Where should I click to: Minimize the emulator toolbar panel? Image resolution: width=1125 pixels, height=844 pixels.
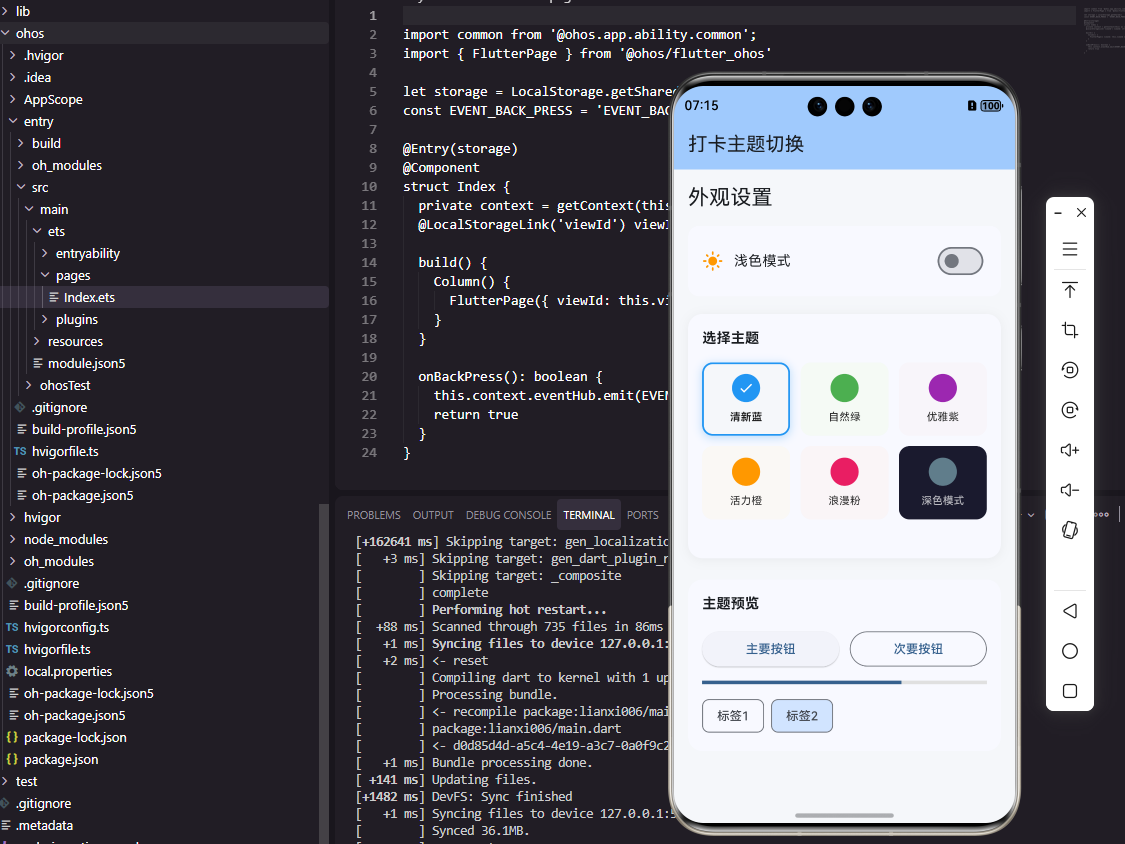coord(1058,213)
